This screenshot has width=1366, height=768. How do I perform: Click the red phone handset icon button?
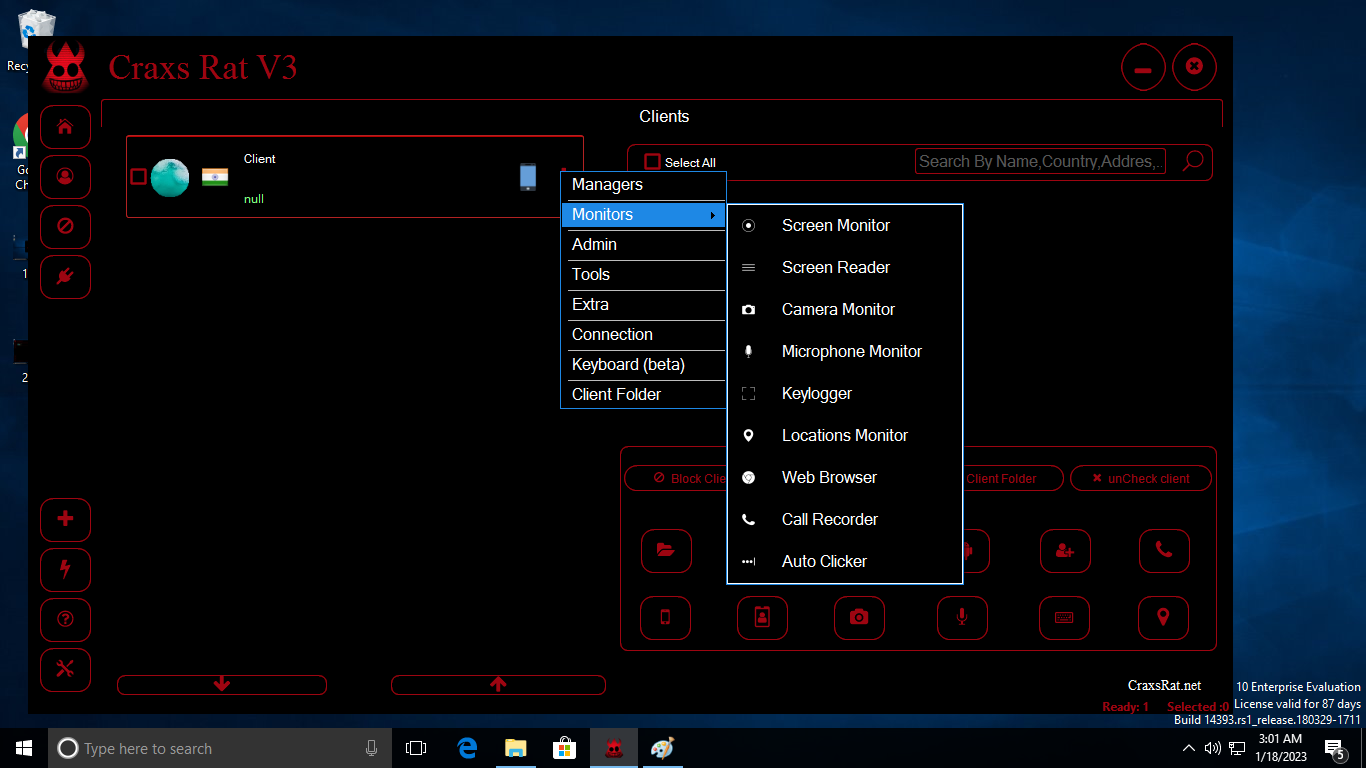point(1164,551)
